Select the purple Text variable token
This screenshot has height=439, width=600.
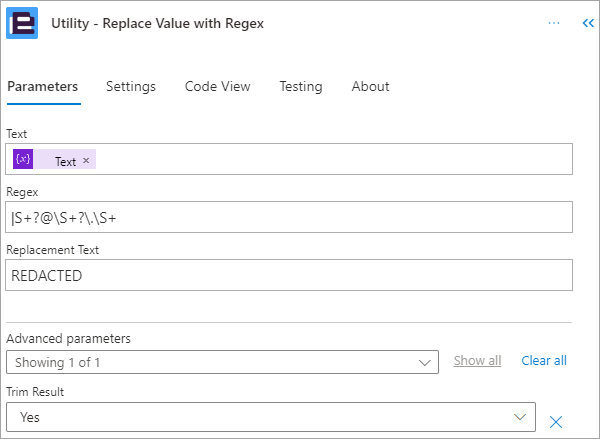[x=54, y=159]
